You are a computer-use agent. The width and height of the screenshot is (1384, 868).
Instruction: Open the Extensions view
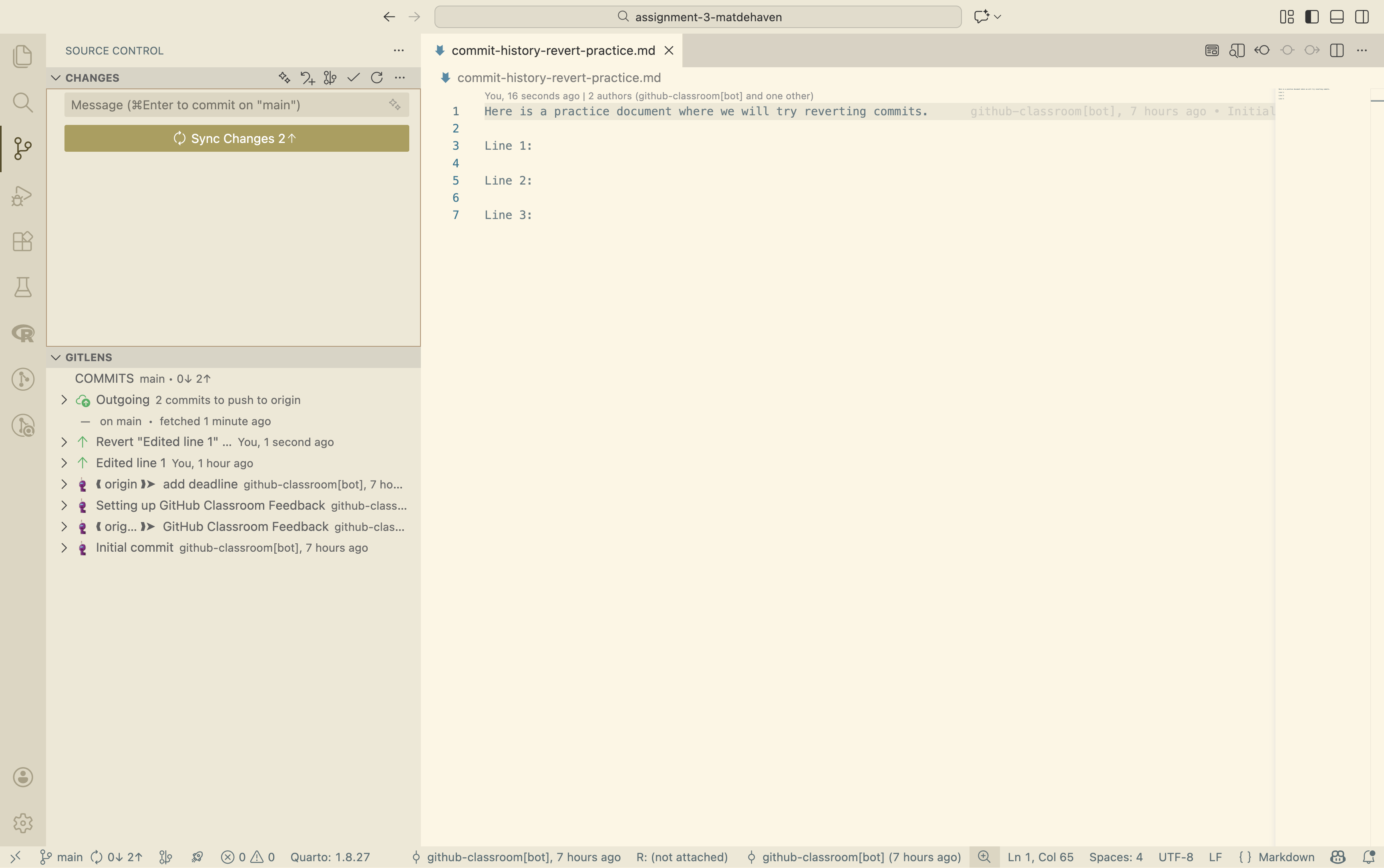pos(22,241)
